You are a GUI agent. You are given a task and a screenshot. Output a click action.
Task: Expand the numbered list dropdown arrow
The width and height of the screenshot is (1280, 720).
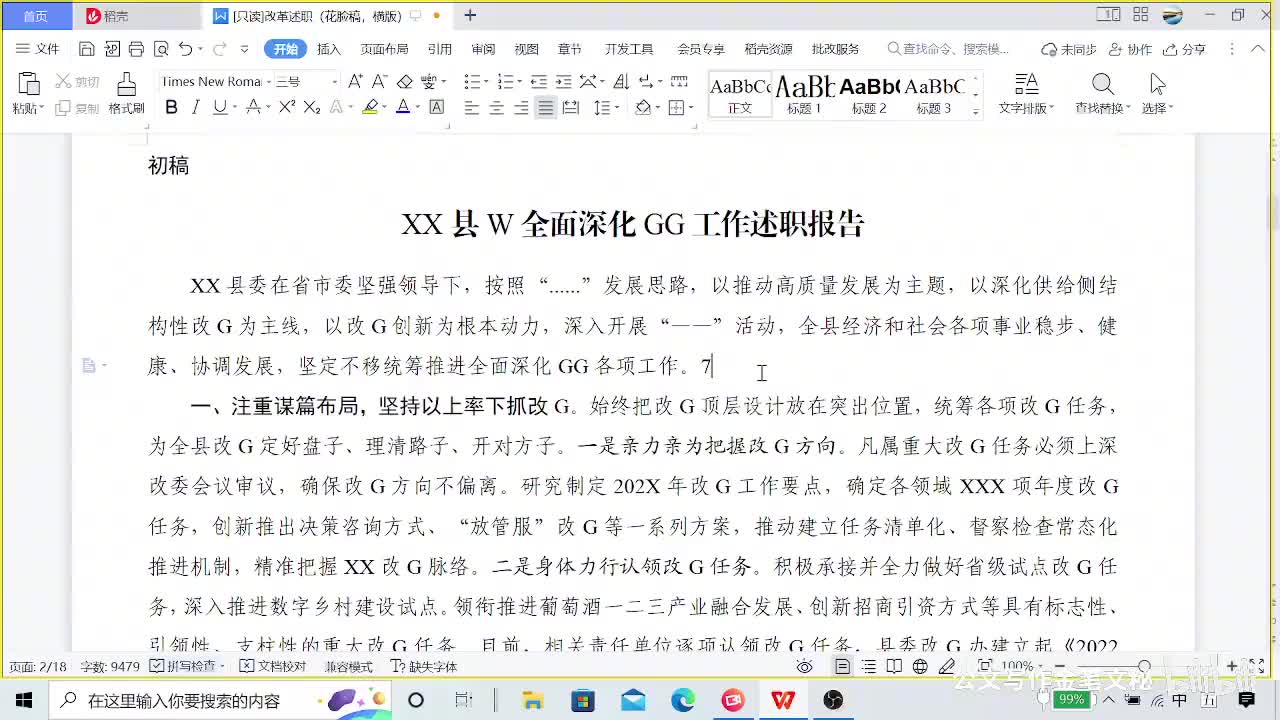(x=519, y=82)
